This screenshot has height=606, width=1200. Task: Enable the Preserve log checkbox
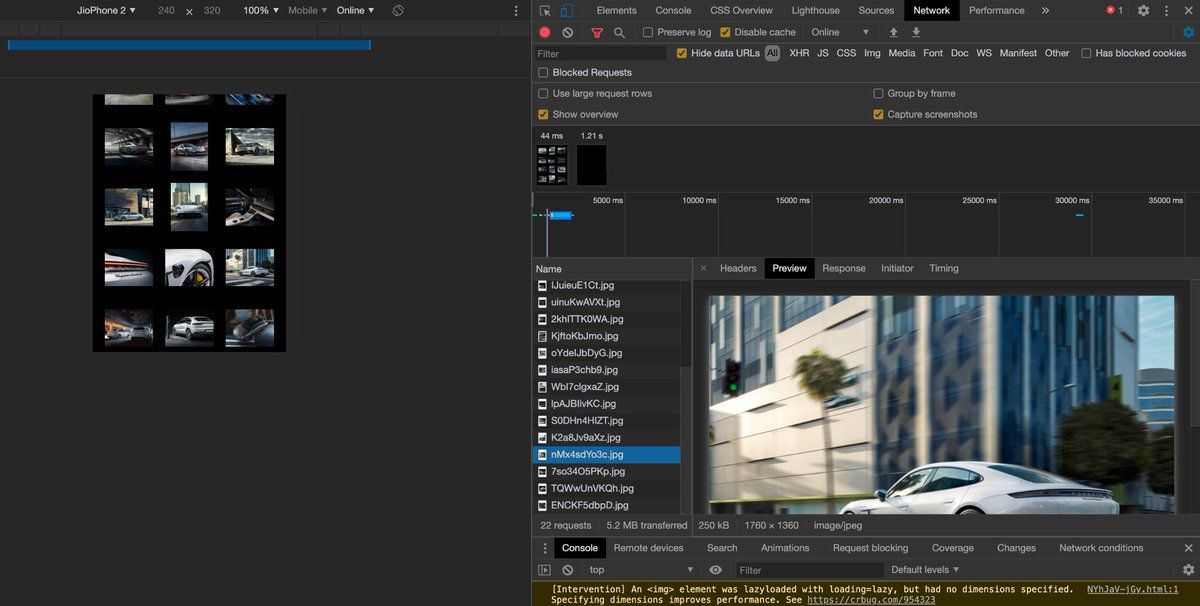click(648, 33)
